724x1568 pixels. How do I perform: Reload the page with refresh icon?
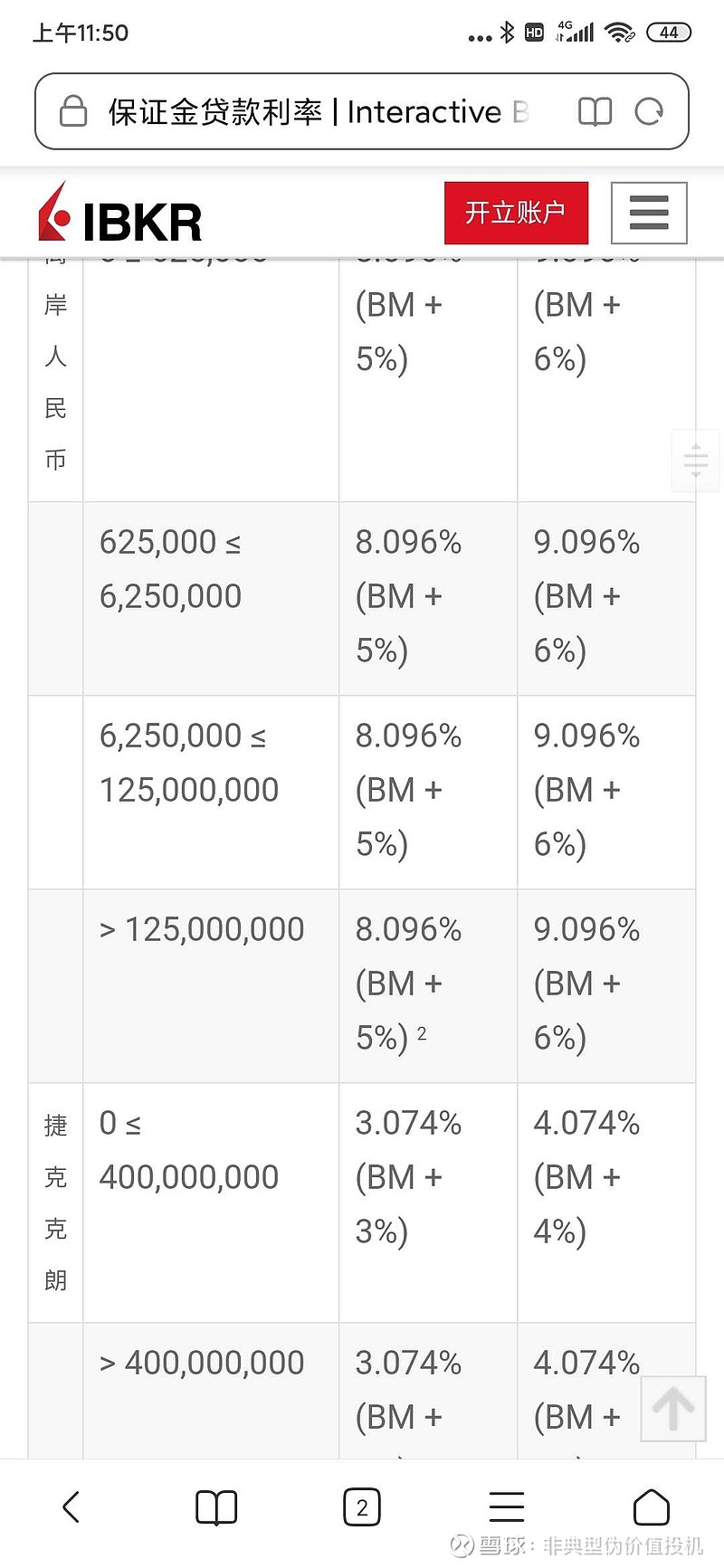pyautogui.click(x=649, y=111)
